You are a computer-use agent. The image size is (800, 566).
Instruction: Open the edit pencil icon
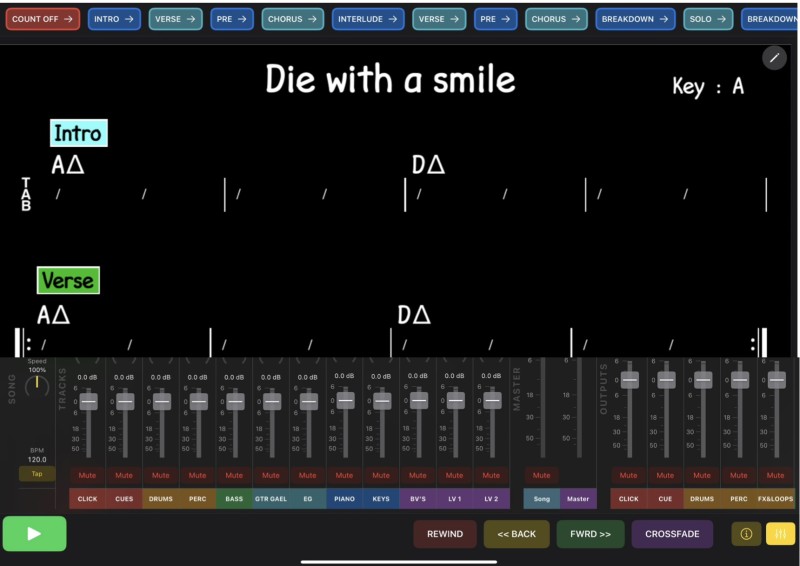[x=774, y=58]
